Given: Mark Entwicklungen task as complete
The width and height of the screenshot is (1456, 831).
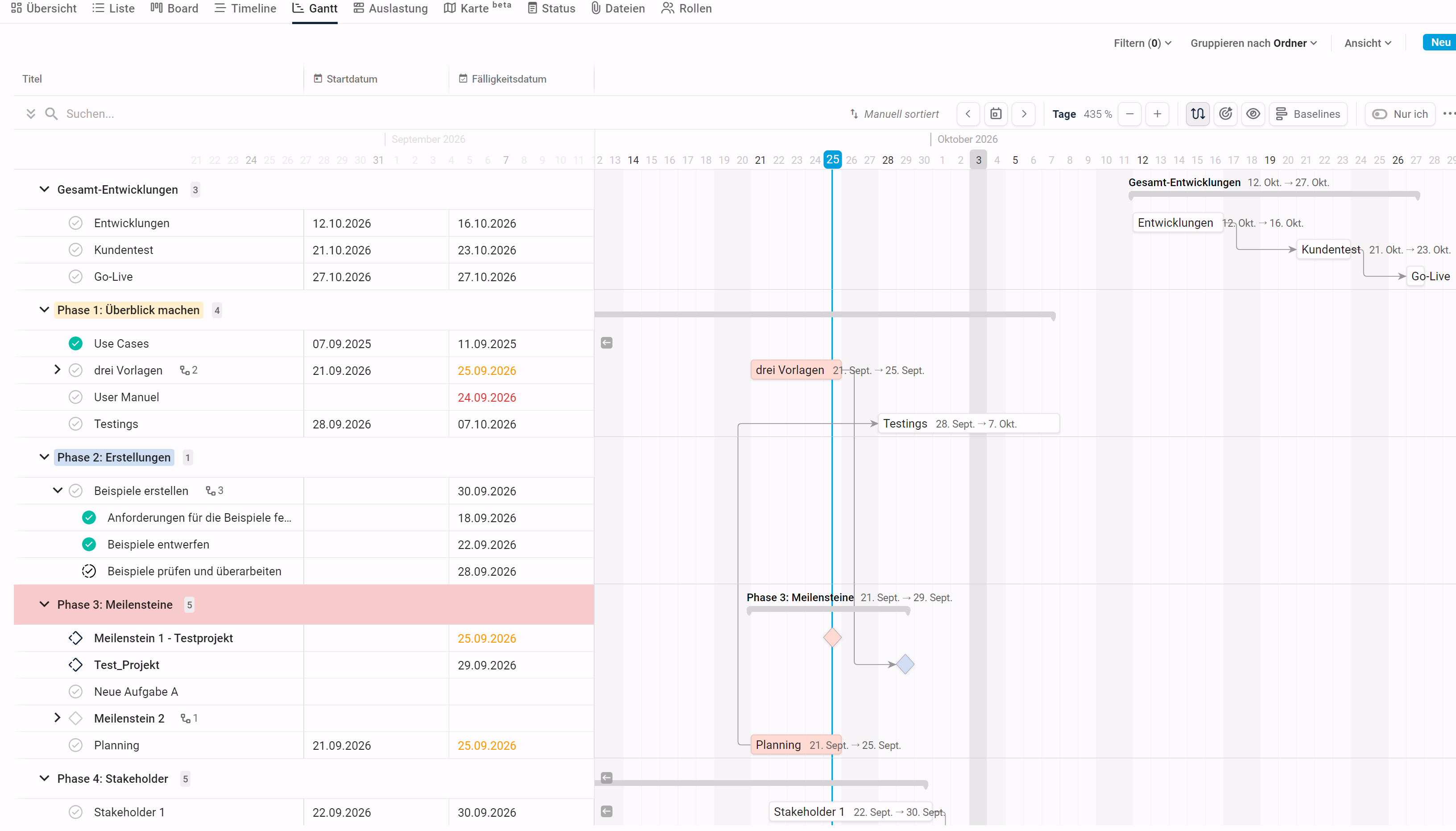Looking at the screenshot, I should click(x=75, y=223).
